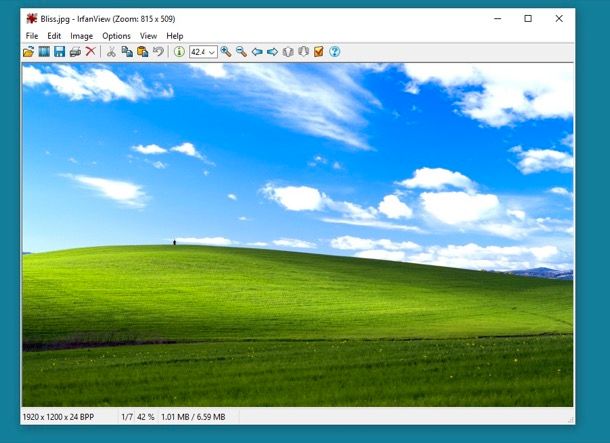The image size is (610, 443).
Task: Close the IrfanView window
Action: click(559, 18)
